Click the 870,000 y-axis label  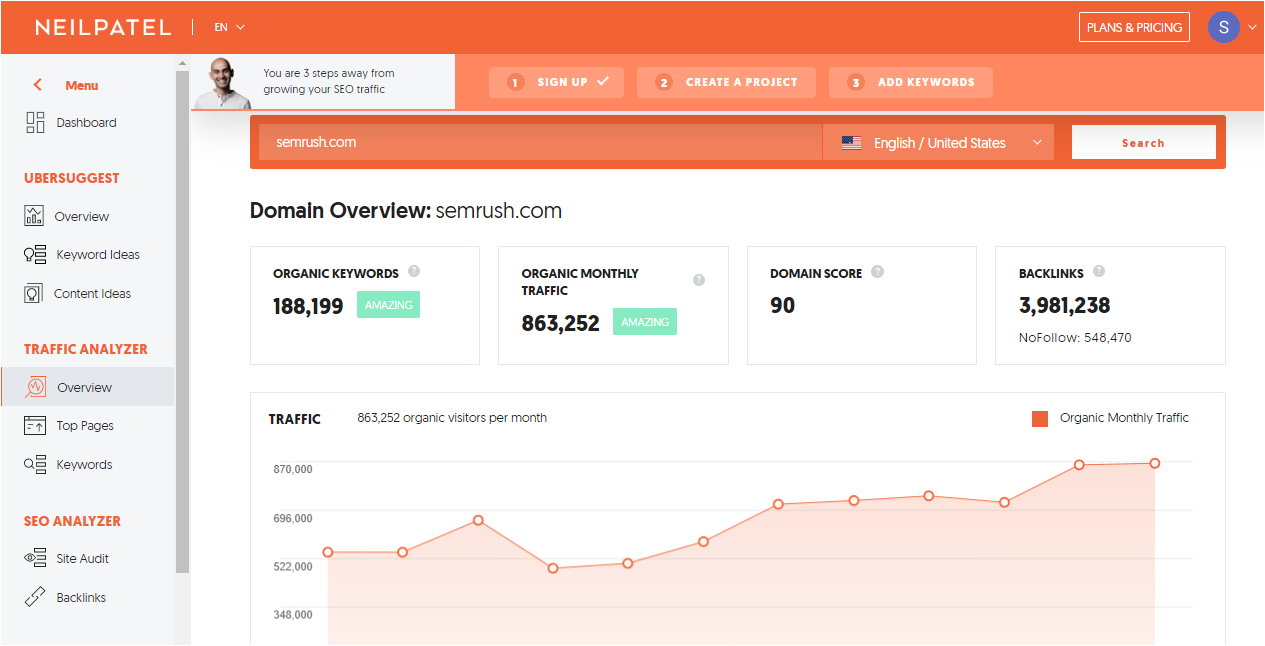[x=292, y=469]
